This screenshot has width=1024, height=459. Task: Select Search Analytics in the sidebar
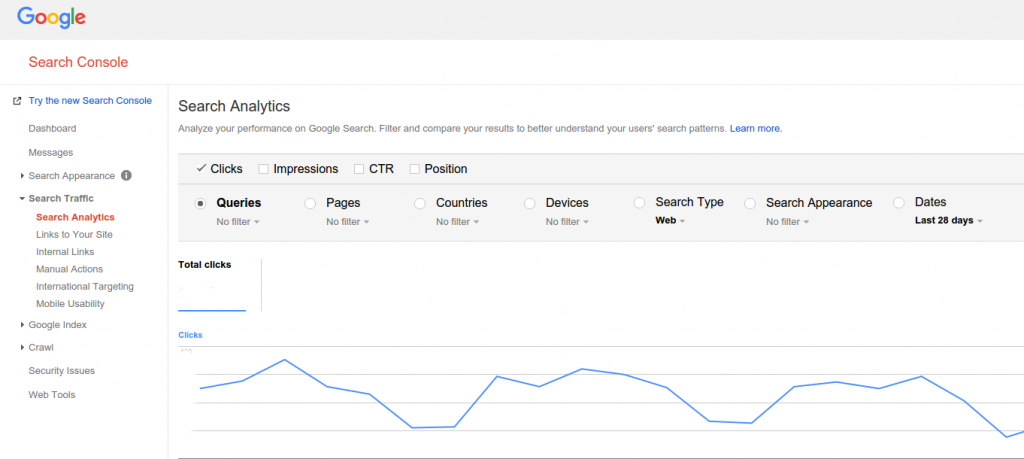coord(75,217)
